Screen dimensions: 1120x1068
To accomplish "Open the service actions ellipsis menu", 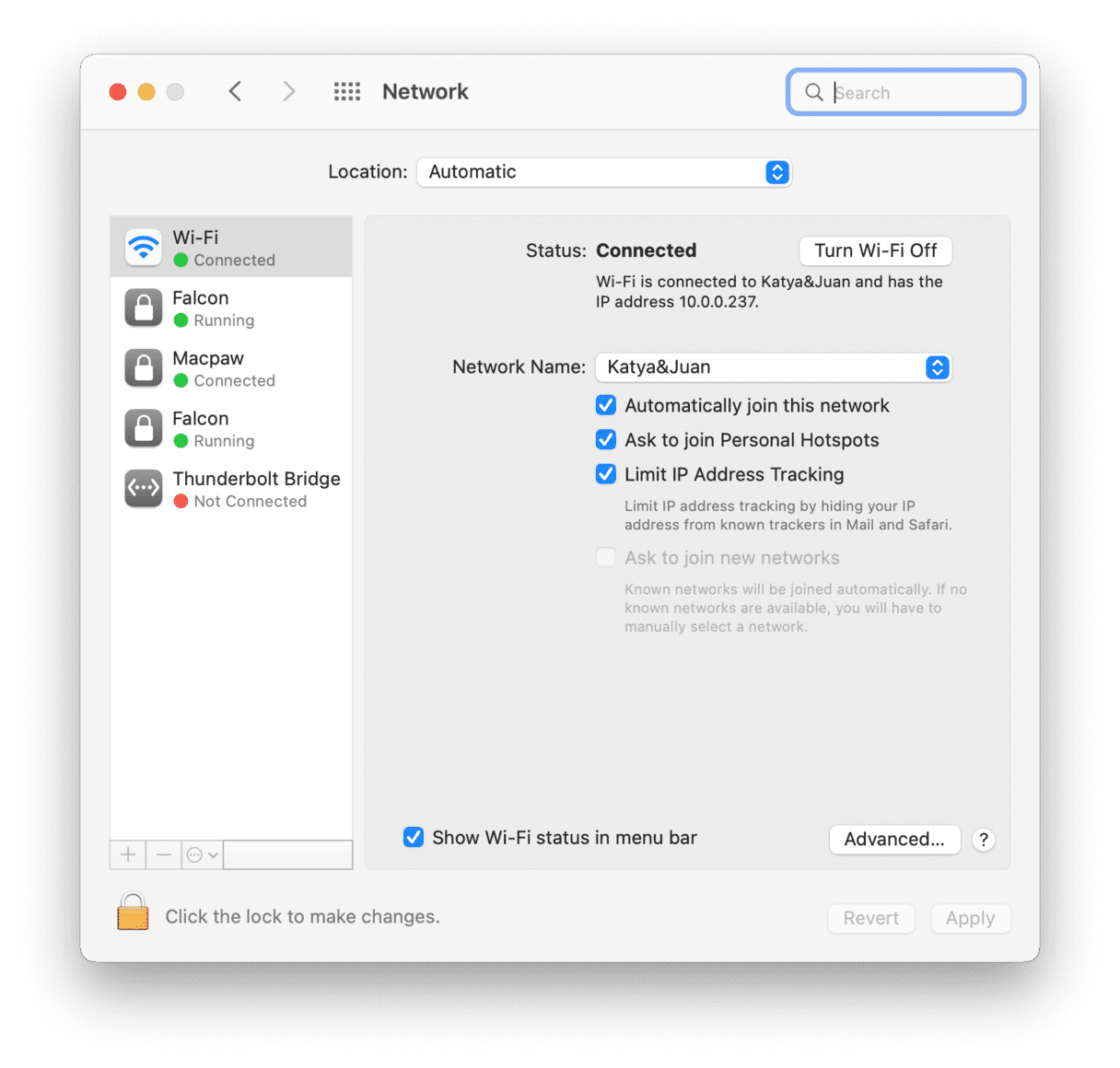I will [203, 854].
